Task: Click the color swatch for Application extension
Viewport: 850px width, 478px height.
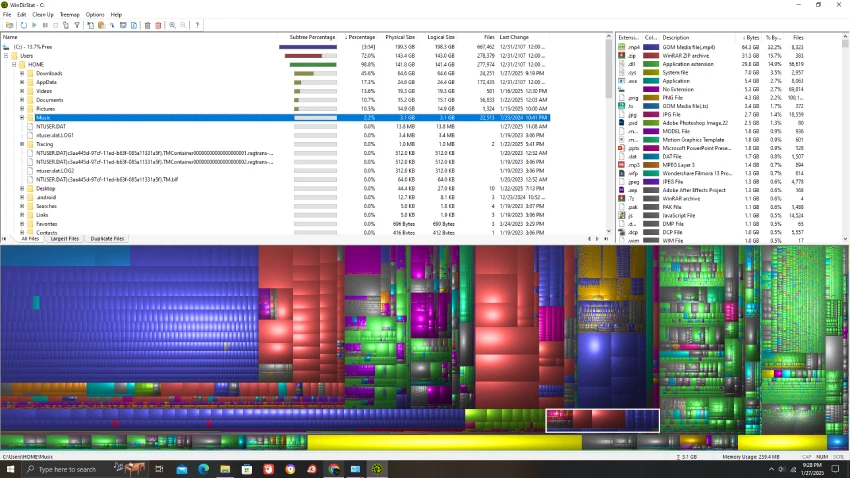Action: point(651,64)
